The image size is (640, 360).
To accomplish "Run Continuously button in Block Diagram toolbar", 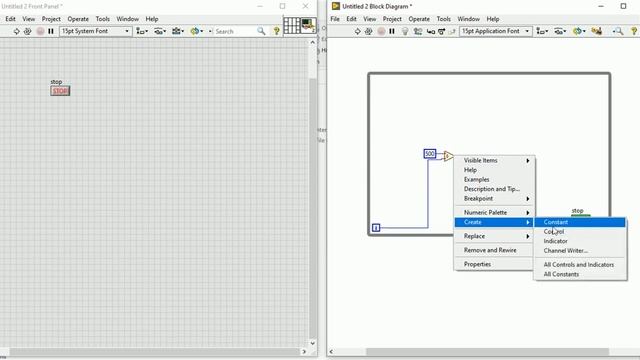I will click(369, 31).
